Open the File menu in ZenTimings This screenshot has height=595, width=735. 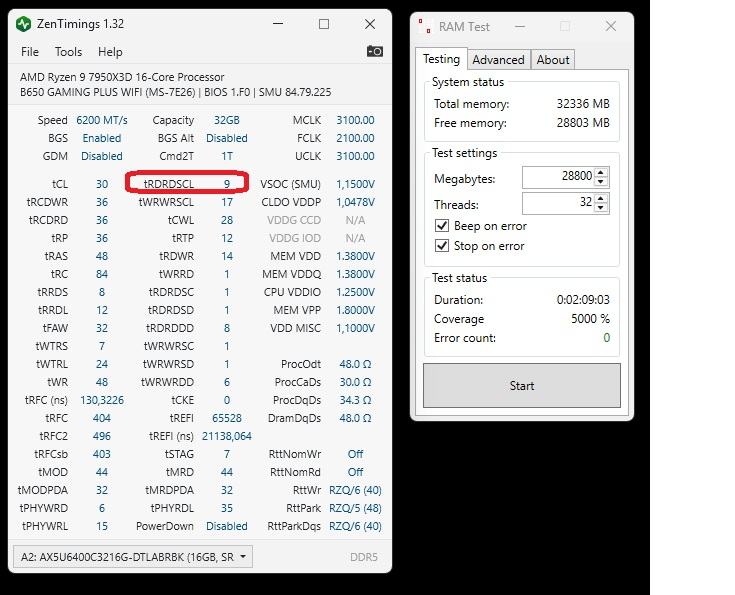click(x=30, y=52)
